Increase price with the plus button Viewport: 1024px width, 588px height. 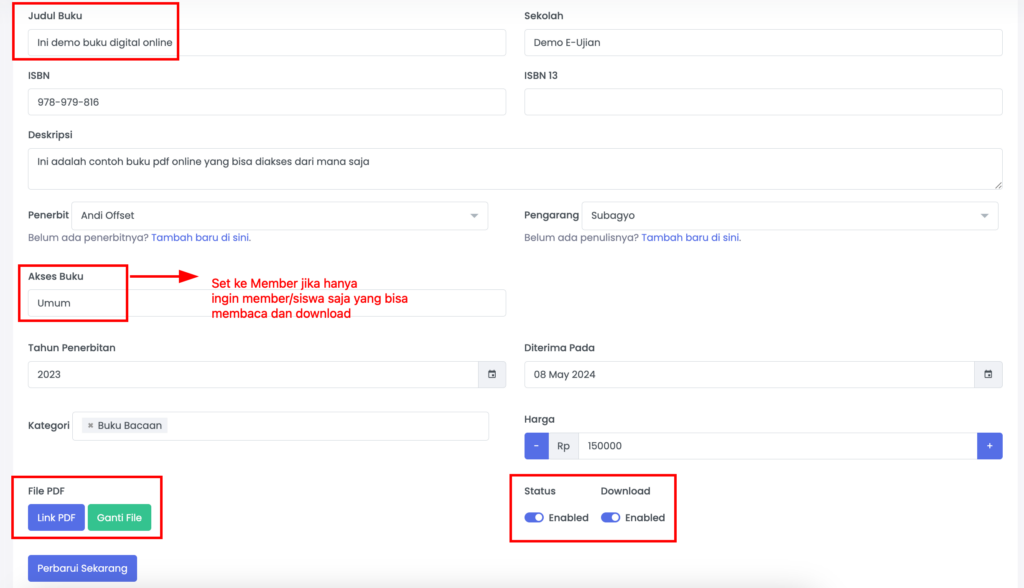tap(989, 446)
